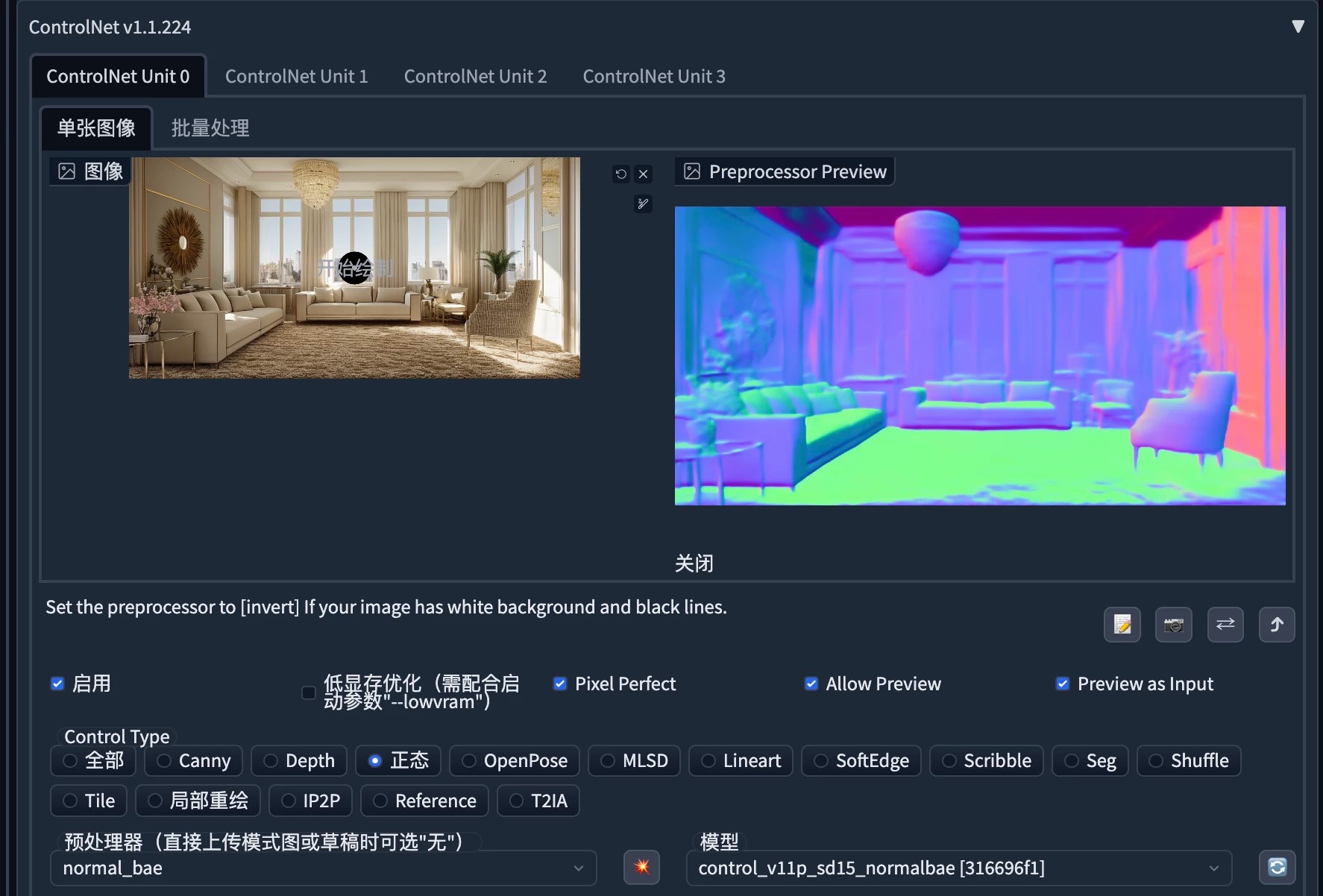Run the preprocessor via the explosion icon
This screenshot has width=1323, height=896.
(641, 867)
